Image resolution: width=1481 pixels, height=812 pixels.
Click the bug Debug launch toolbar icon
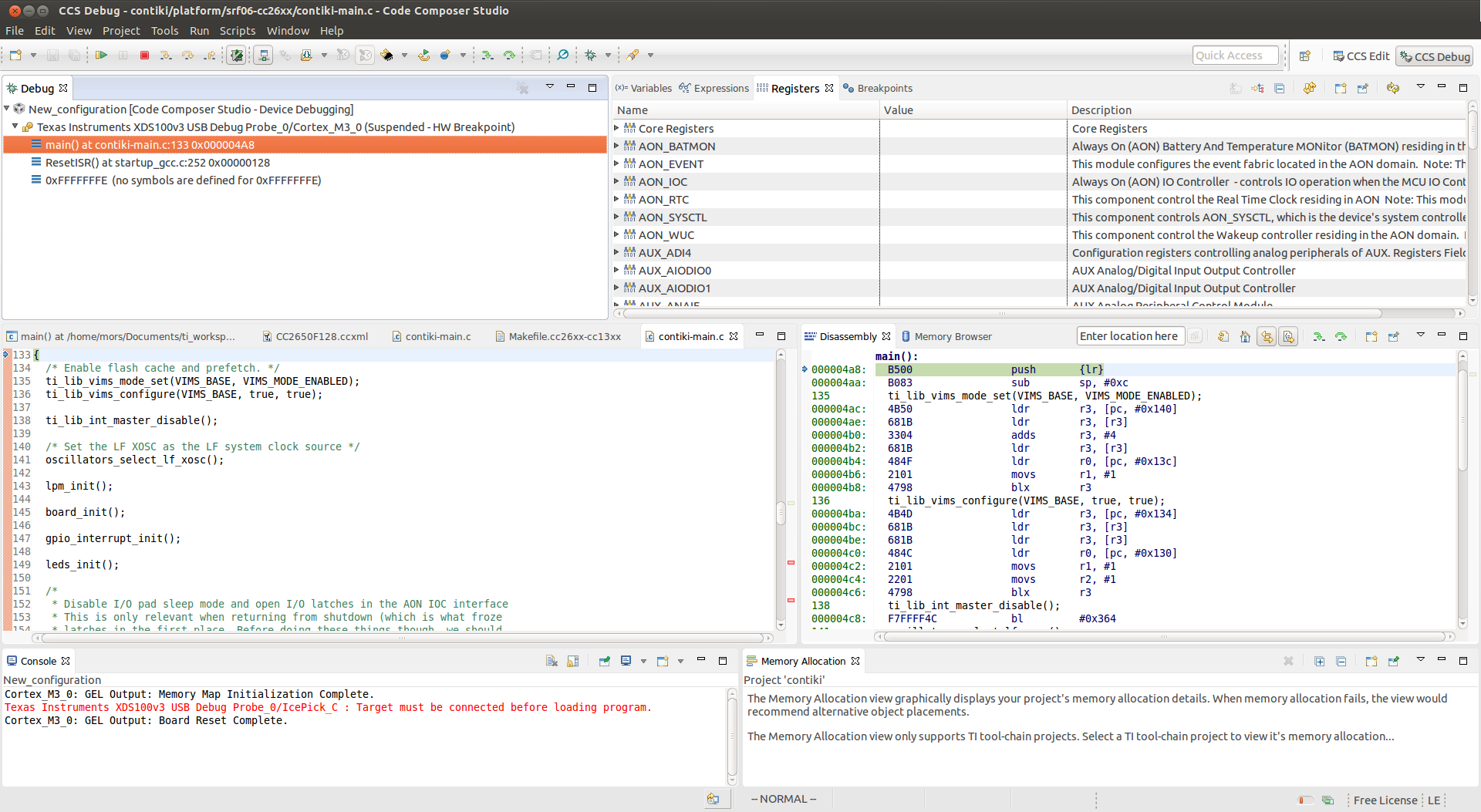591,56
